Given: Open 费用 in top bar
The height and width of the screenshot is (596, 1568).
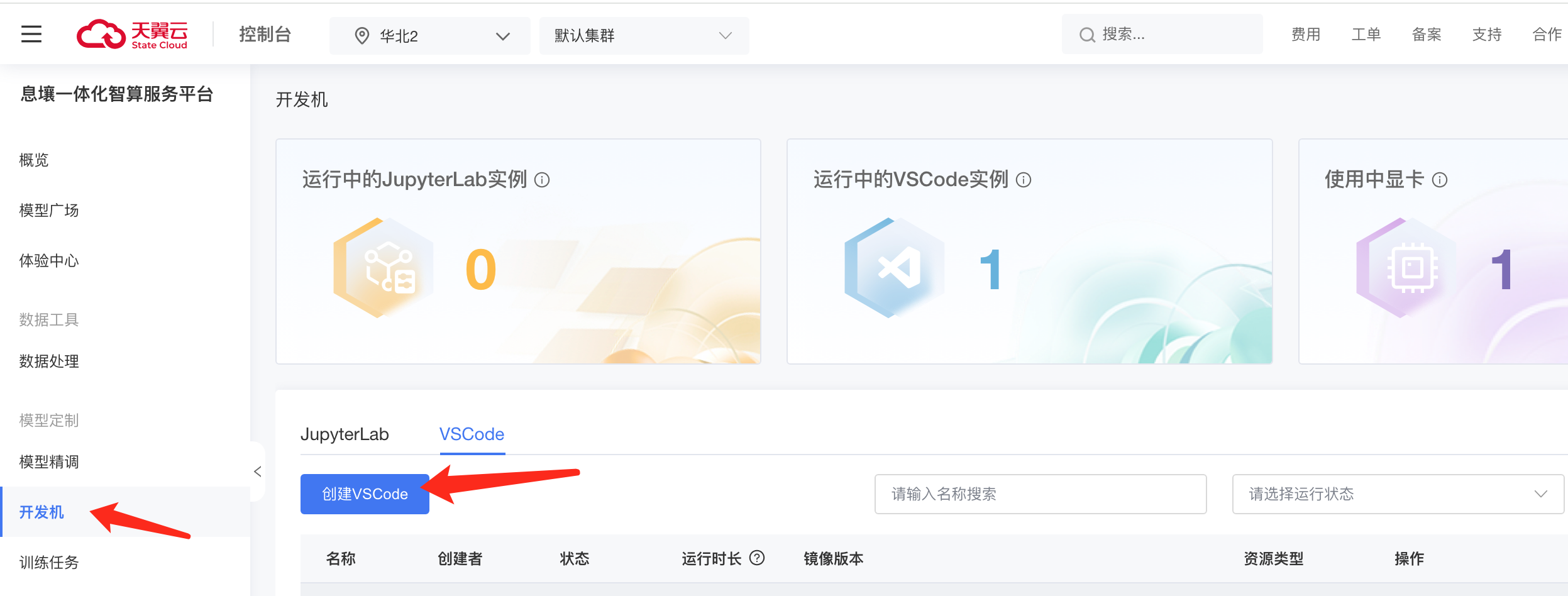Looking at the screenshot, I should point(1306,35).
